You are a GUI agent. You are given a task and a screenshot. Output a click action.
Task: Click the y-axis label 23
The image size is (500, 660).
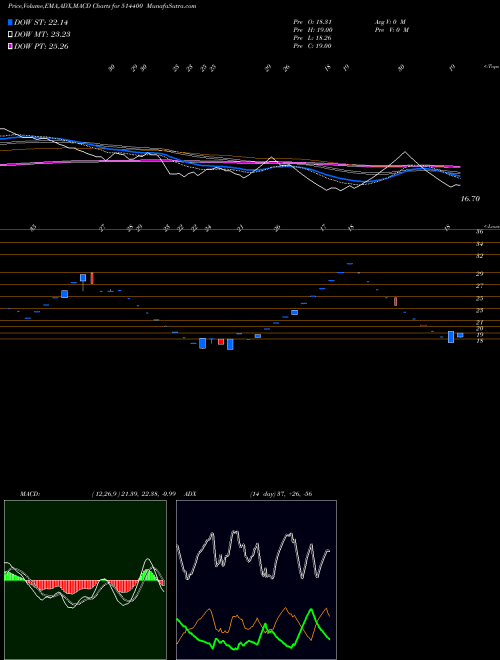(479, 311)
